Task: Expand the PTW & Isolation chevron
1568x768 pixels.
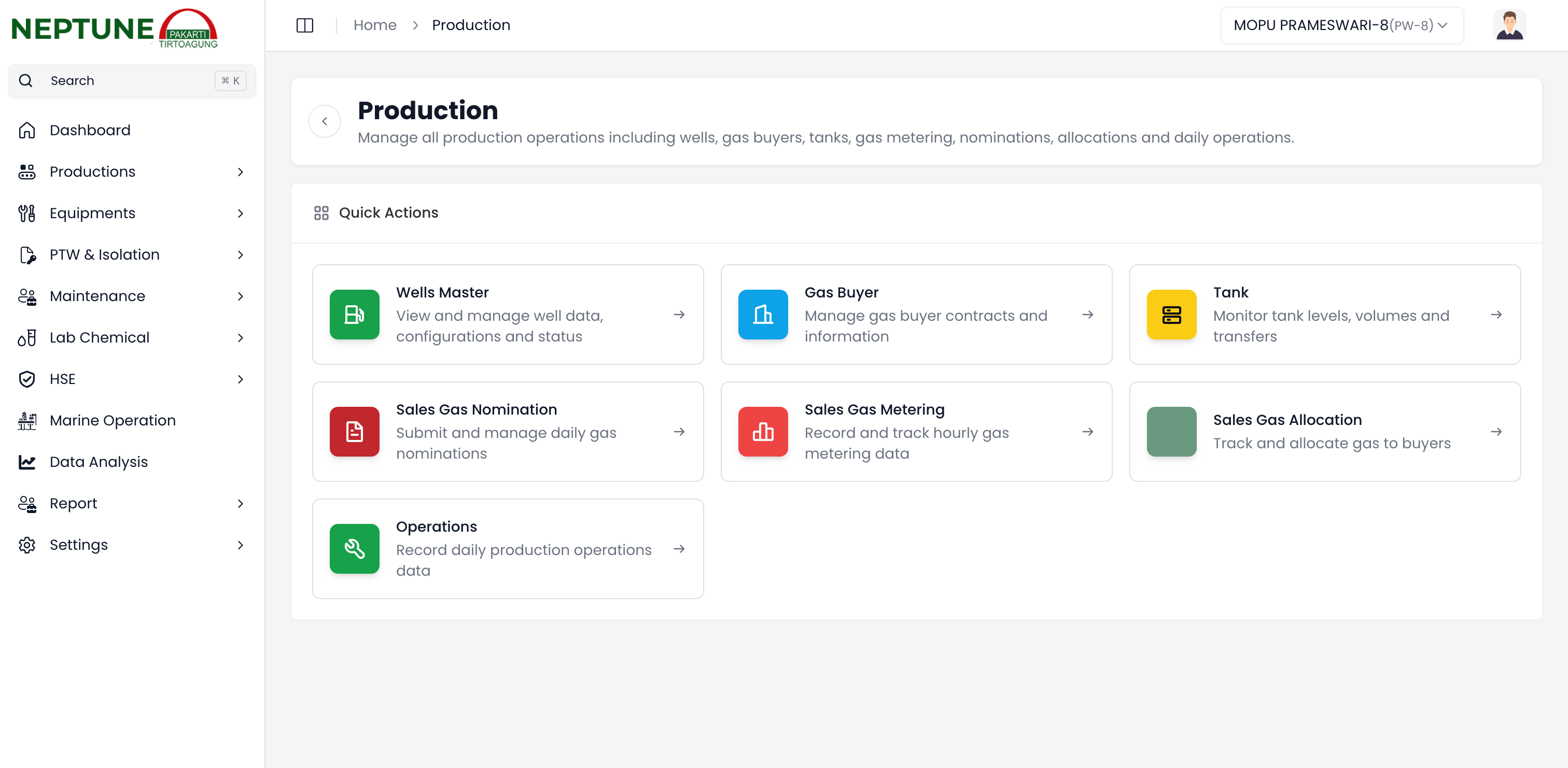Action: [x=241, y=255]
